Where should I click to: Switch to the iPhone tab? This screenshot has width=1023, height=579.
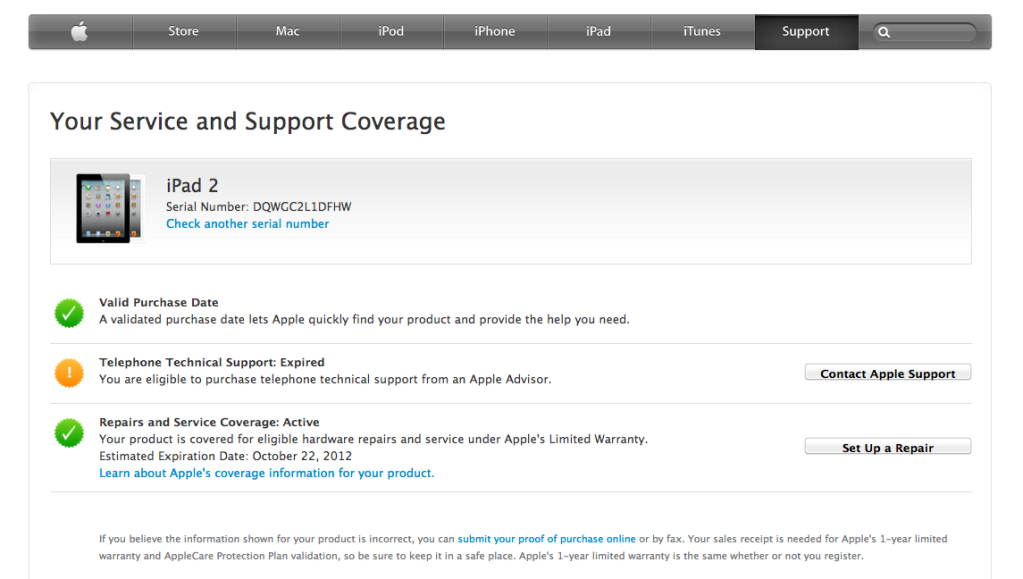click(x=495, y=32)
